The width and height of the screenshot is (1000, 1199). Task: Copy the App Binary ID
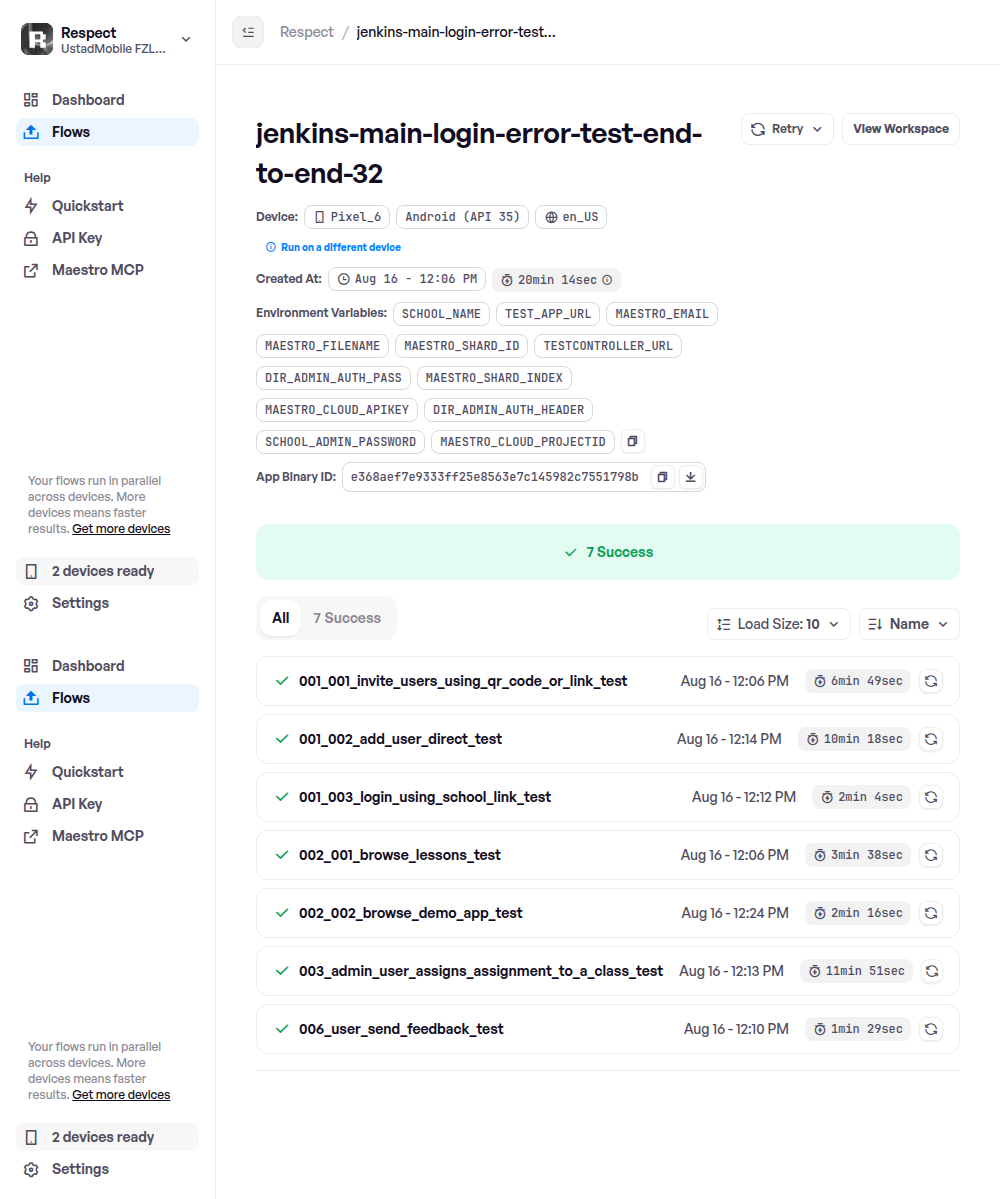(662, 477)
